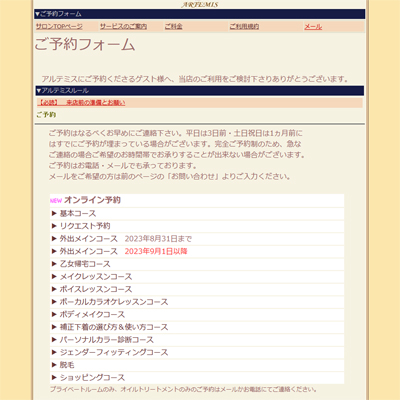Open the ご料金 navigation link
Screen dimensions: 400x400
(173, 26)
